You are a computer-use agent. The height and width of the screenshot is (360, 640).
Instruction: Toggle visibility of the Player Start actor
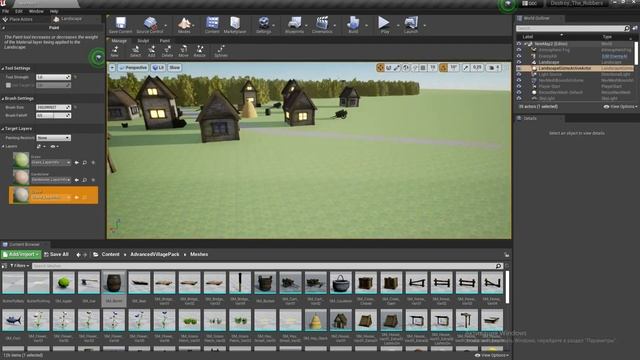click(519, 86)
